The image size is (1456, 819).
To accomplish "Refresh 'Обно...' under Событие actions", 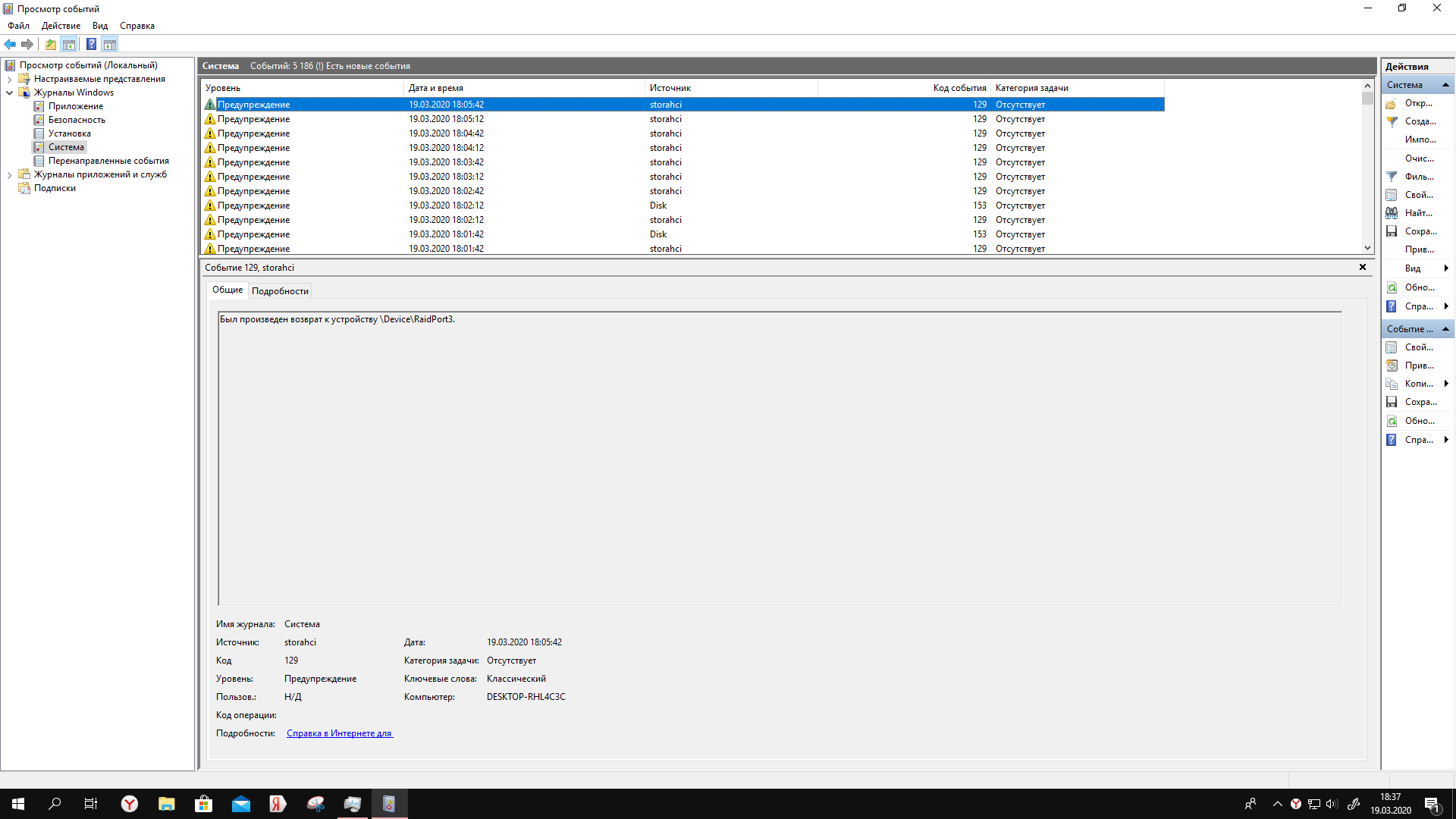I will (x=1420, y=421).
